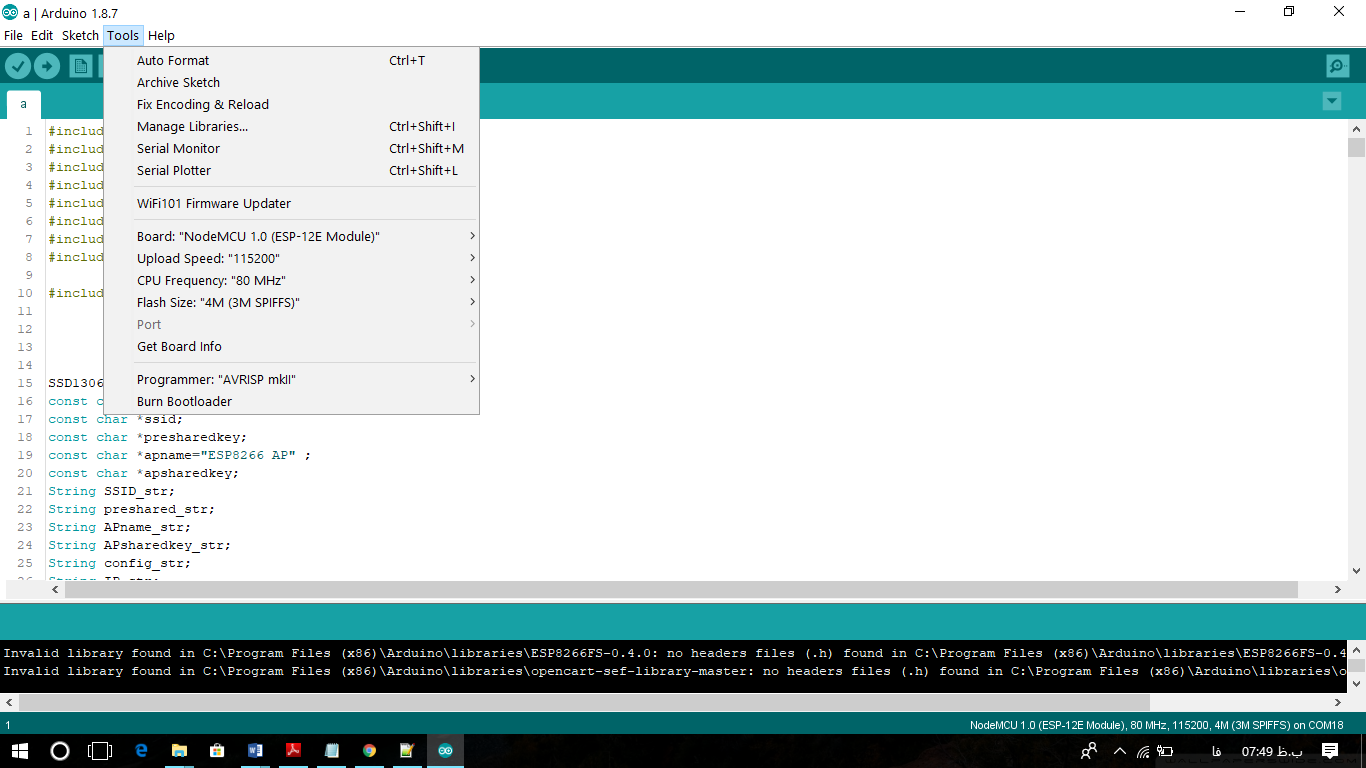Switch to Google Chrome taskbar icon
This screenshot has width=1366, height=768.
pyautogui.click(x=369, y=750)
